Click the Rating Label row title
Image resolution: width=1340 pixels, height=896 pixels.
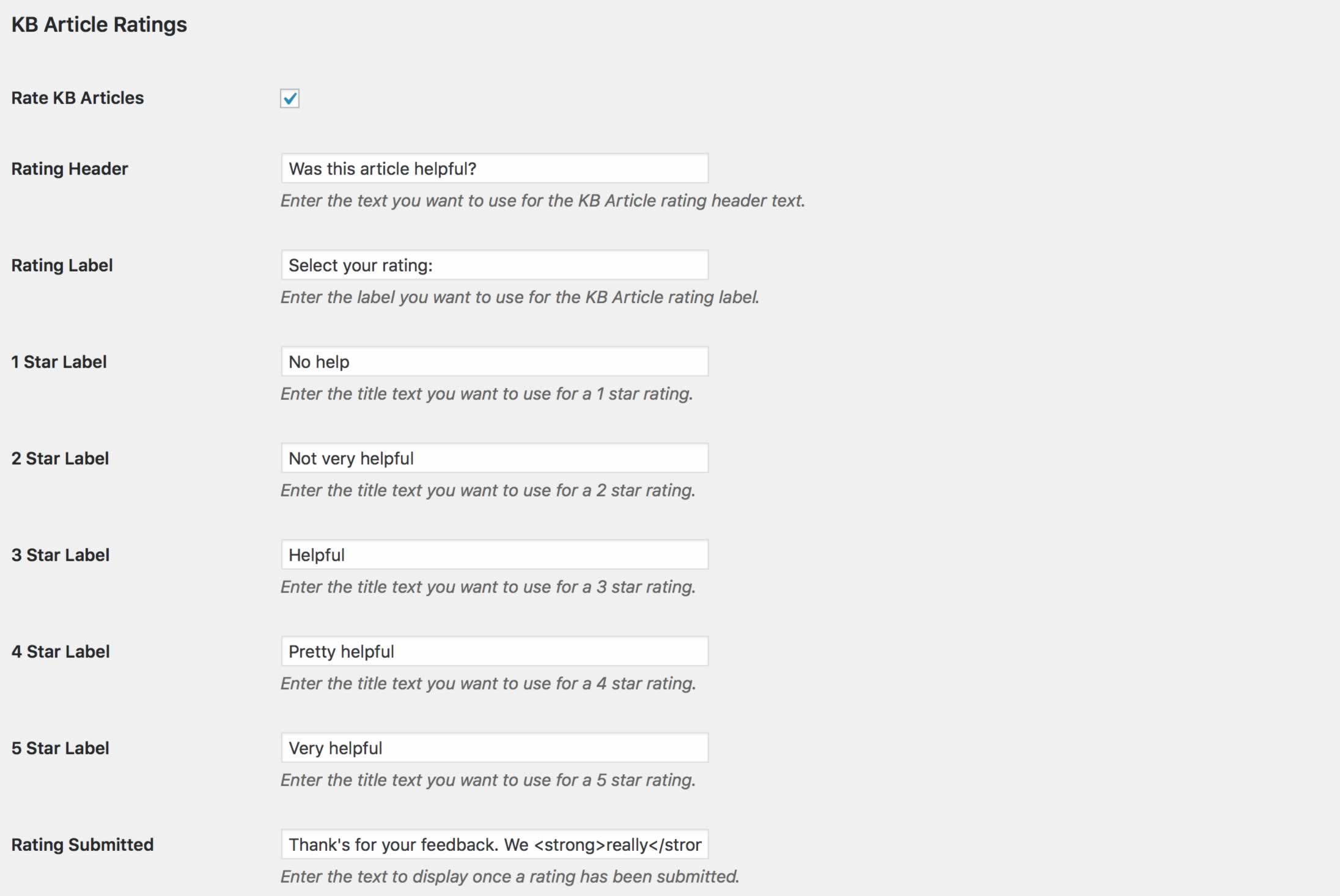62,265
